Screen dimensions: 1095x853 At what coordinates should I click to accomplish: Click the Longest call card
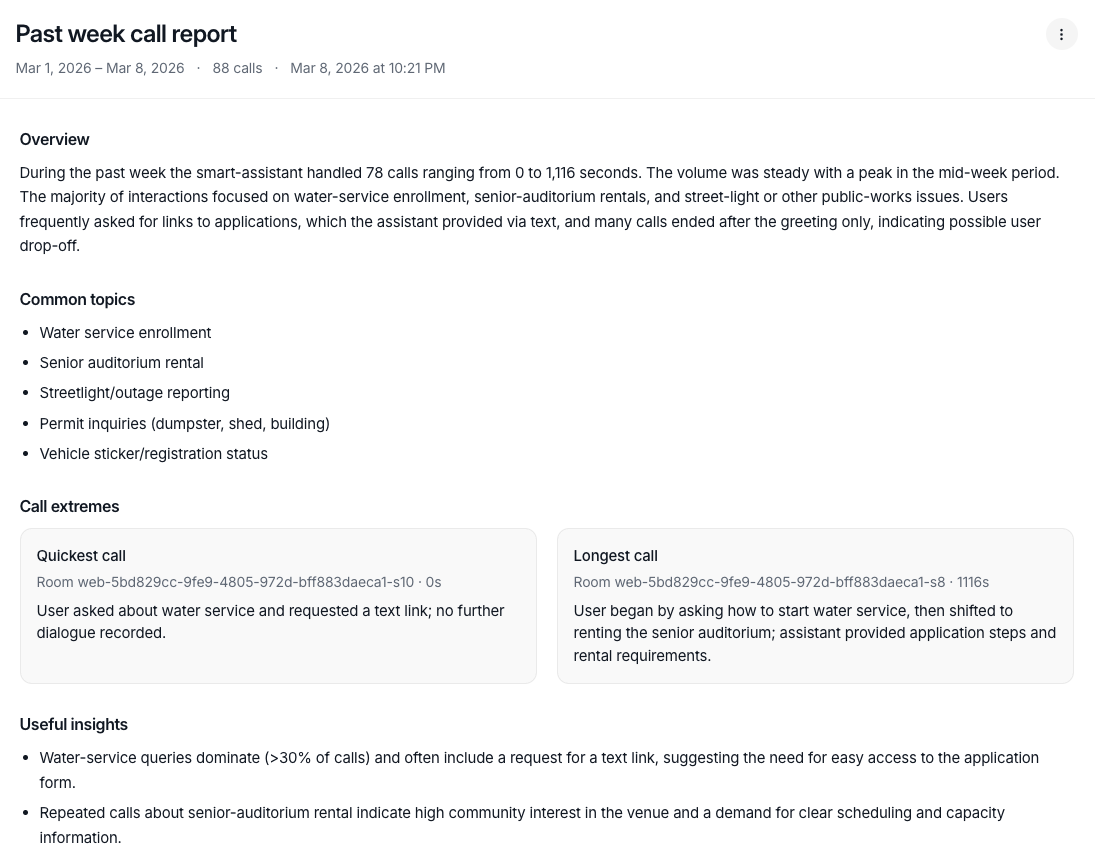[814, 605]
